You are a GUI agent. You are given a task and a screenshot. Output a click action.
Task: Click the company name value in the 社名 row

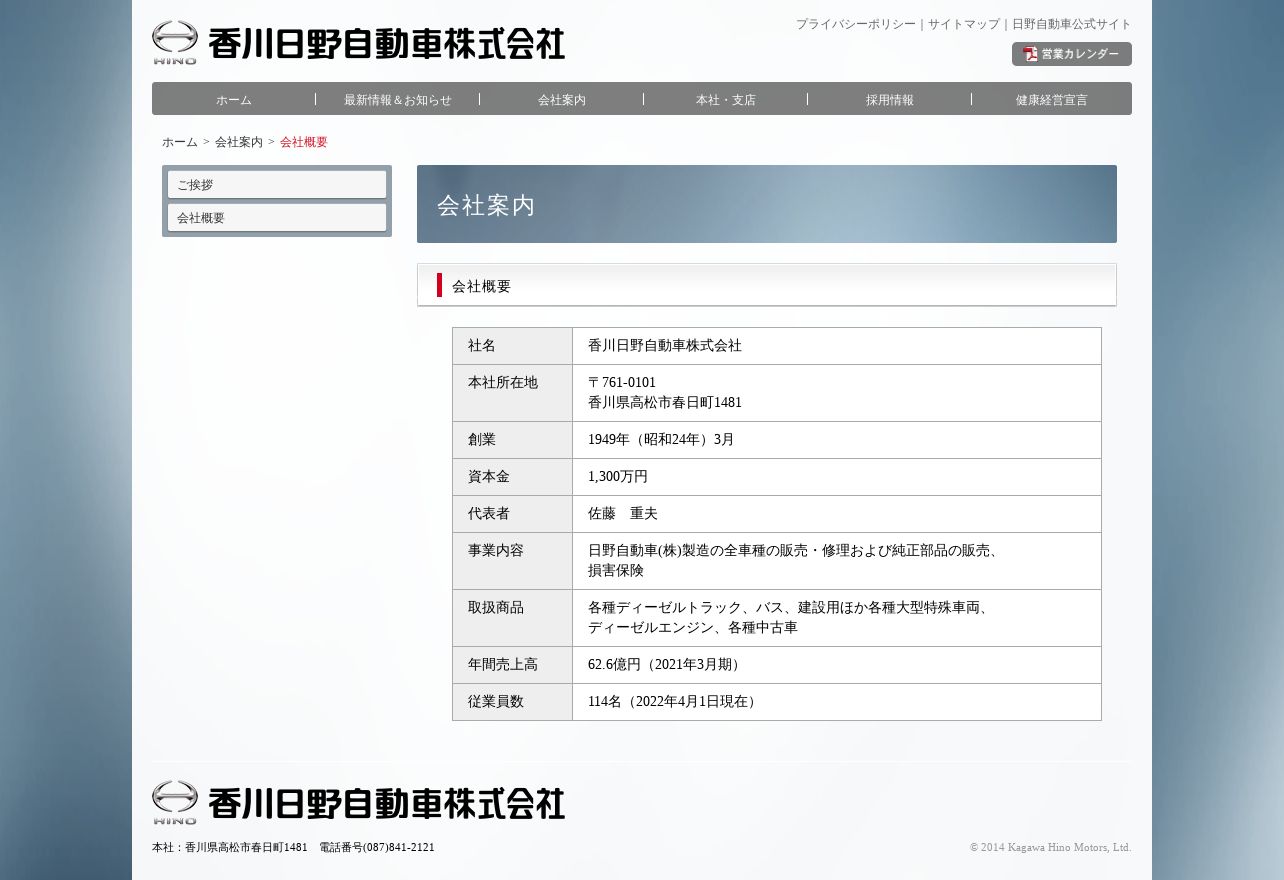pyautogui.click(x=665, y=346)
